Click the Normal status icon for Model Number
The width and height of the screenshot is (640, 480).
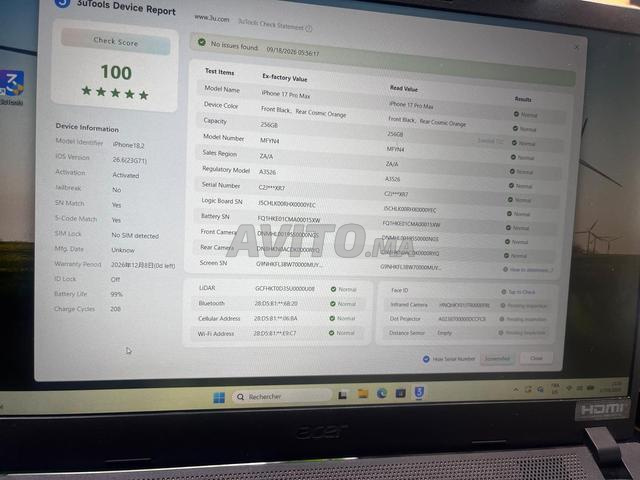coord(513,157)
